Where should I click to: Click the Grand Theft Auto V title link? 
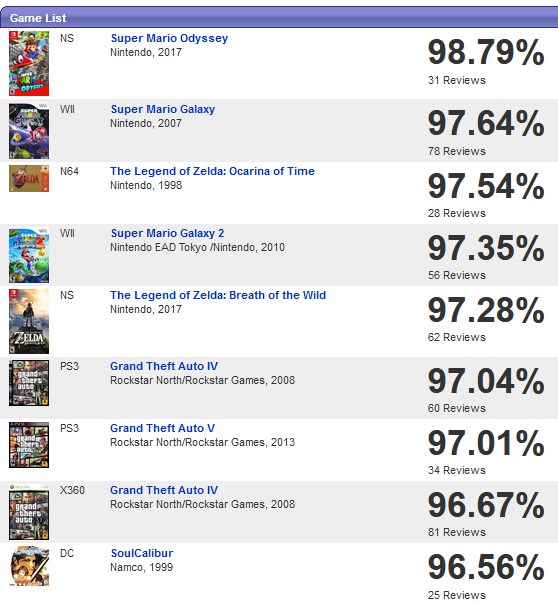pyautogui.click(x=162, y=428)
